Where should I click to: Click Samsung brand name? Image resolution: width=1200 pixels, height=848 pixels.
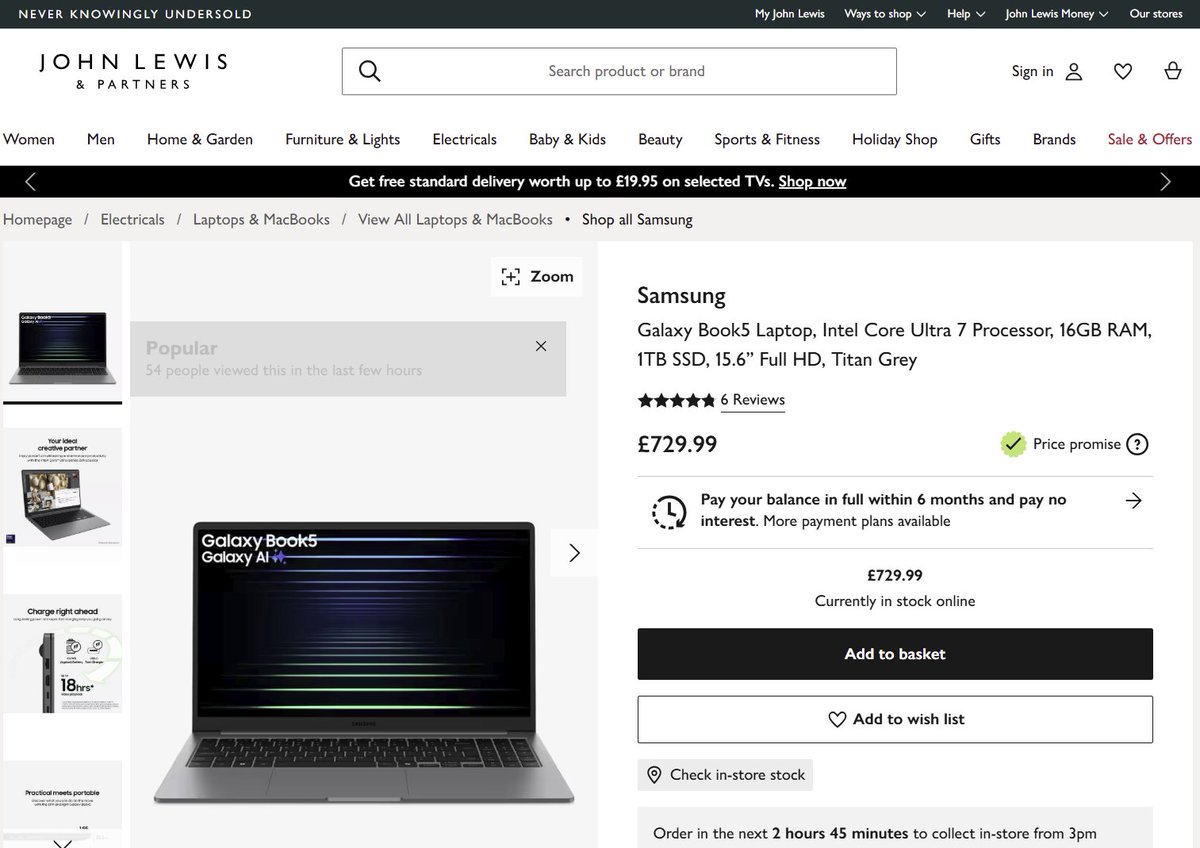(681, 296)
